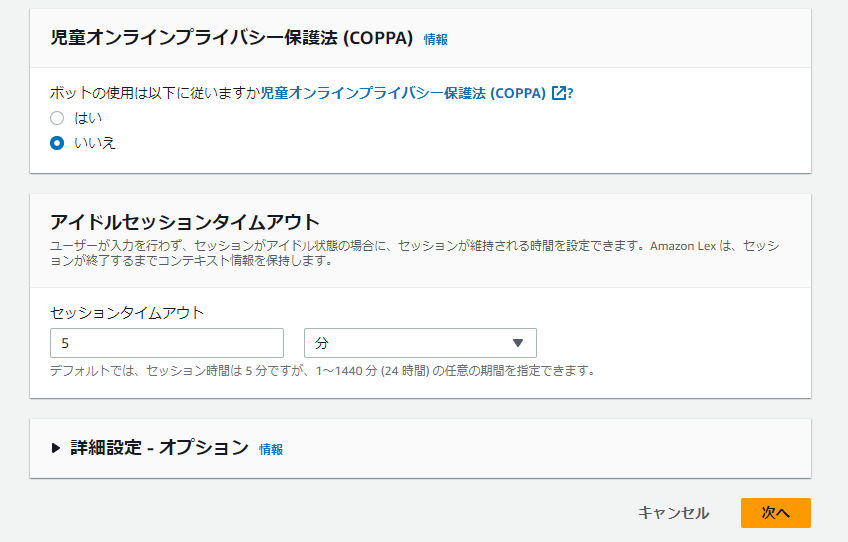Click the 児童オンラインプライバシー保護法 (COPPA) section heading
Screen dimensions: 848x542
231,38
